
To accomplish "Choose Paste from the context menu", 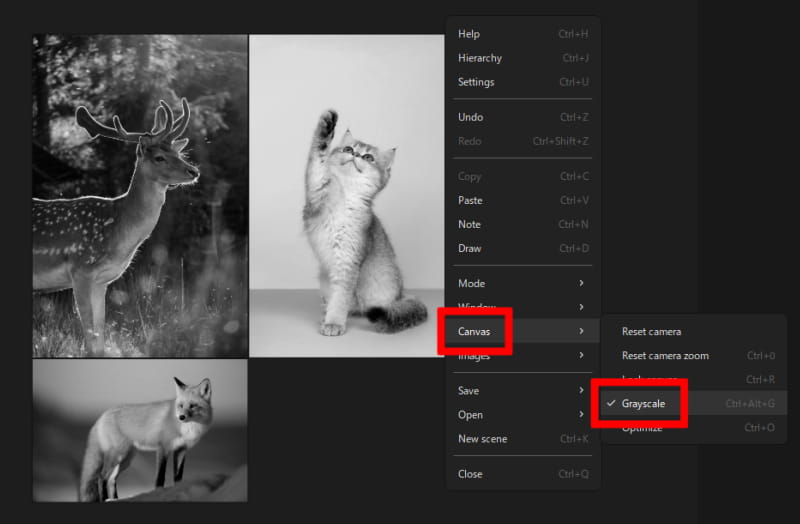I will coord(470,200).
